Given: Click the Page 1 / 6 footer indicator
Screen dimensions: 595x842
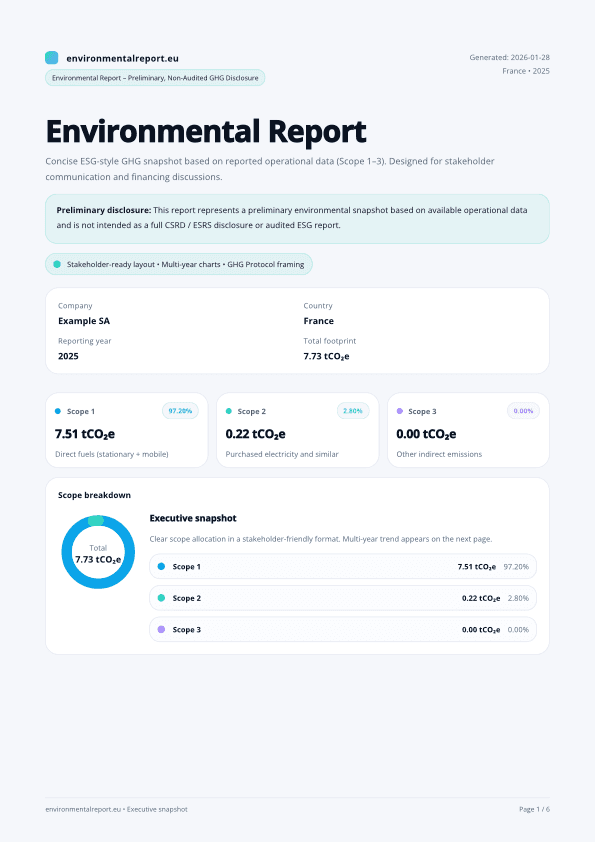Looking at the screenshot, I should point(534,809).
